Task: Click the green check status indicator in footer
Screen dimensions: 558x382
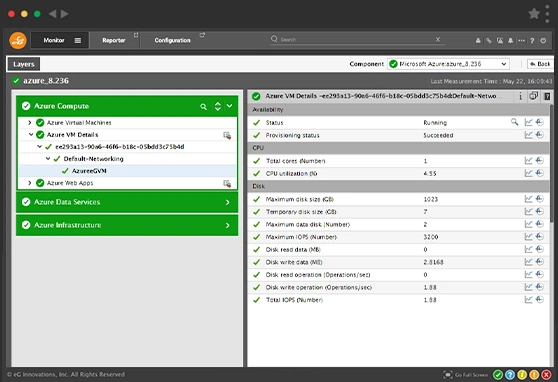Action: (498, 375)
